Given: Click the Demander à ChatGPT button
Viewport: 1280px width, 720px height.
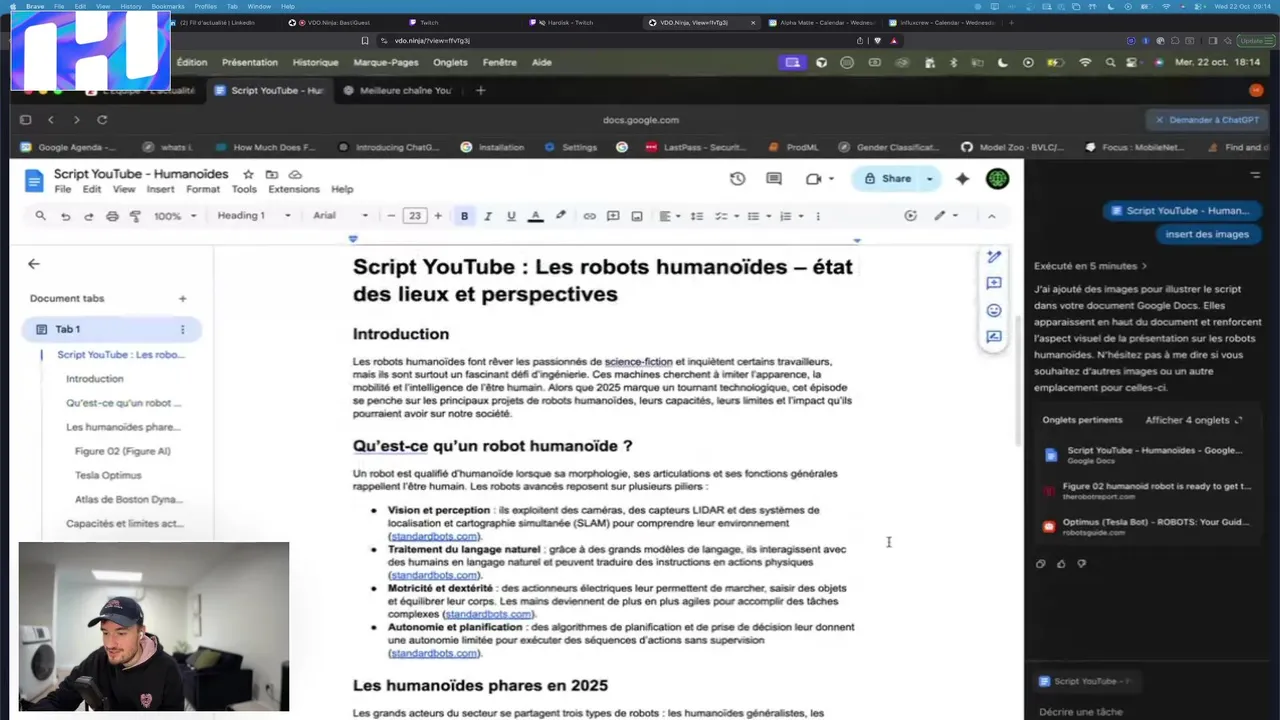Looking at the screenshot, I should pyautogui.click(x=1206, y=120).
